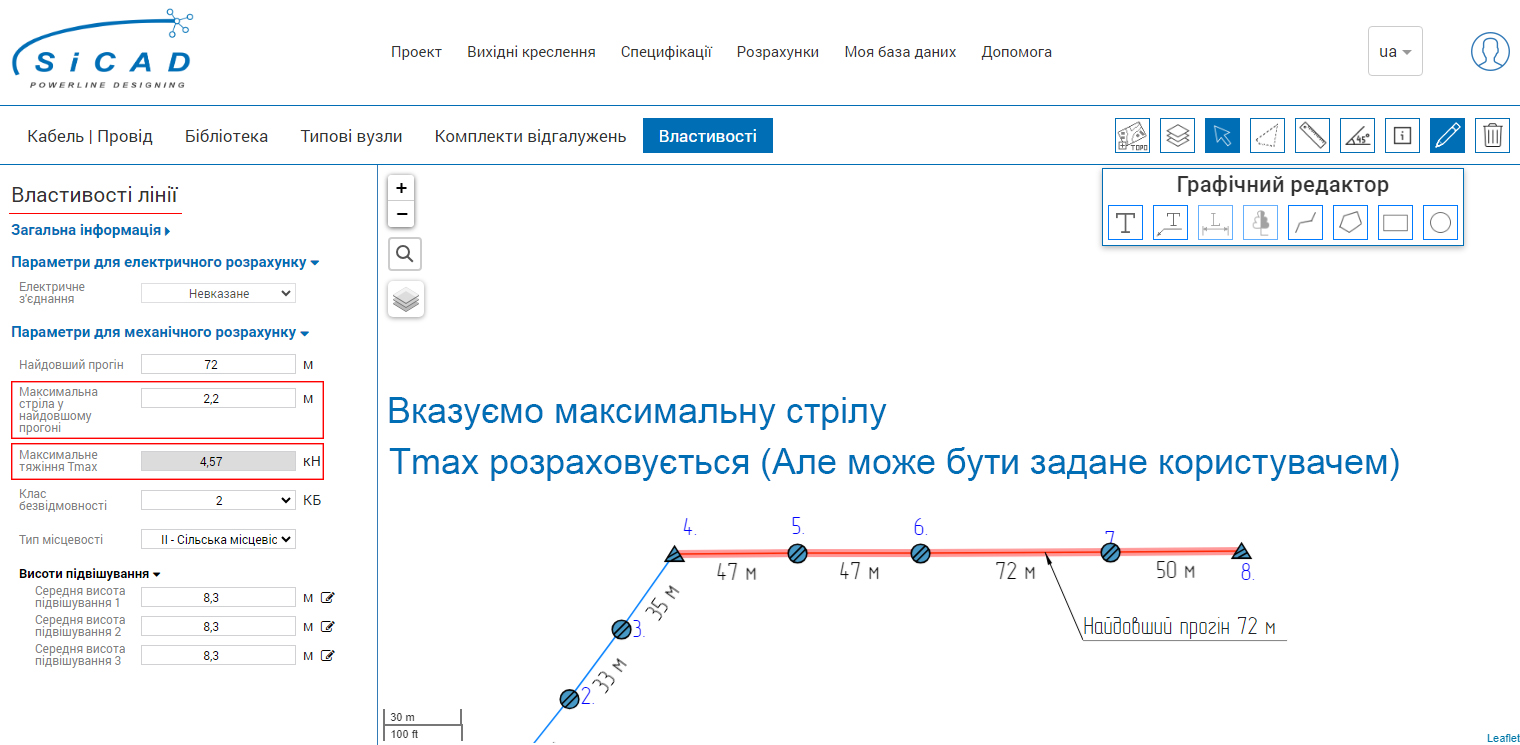The image size is (1520, 745).
Task: Select the text tool in Графічний редактор
Action: [1125, 223]
